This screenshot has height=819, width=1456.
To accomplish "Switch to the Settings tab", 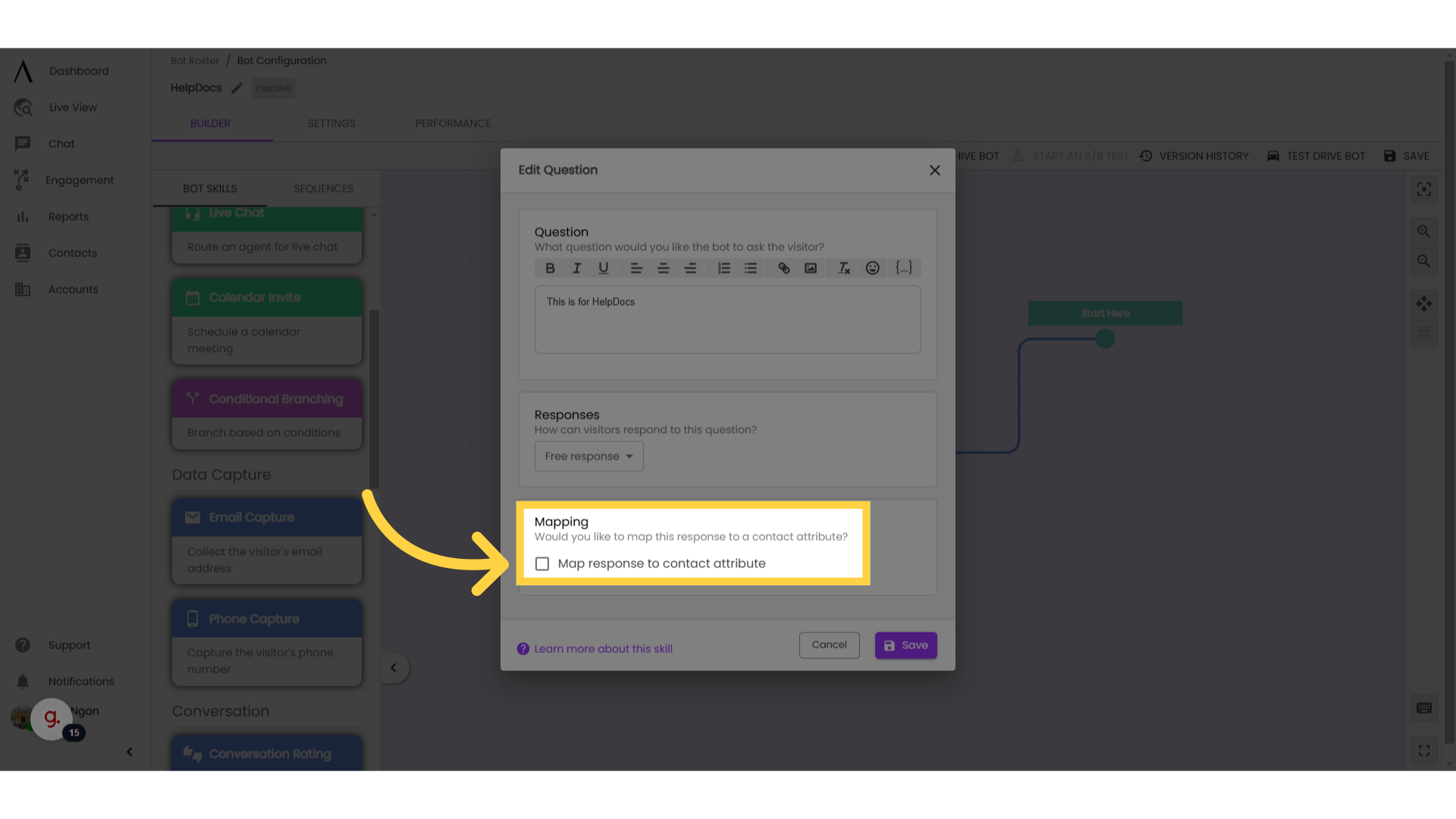I will click(331, 123).
